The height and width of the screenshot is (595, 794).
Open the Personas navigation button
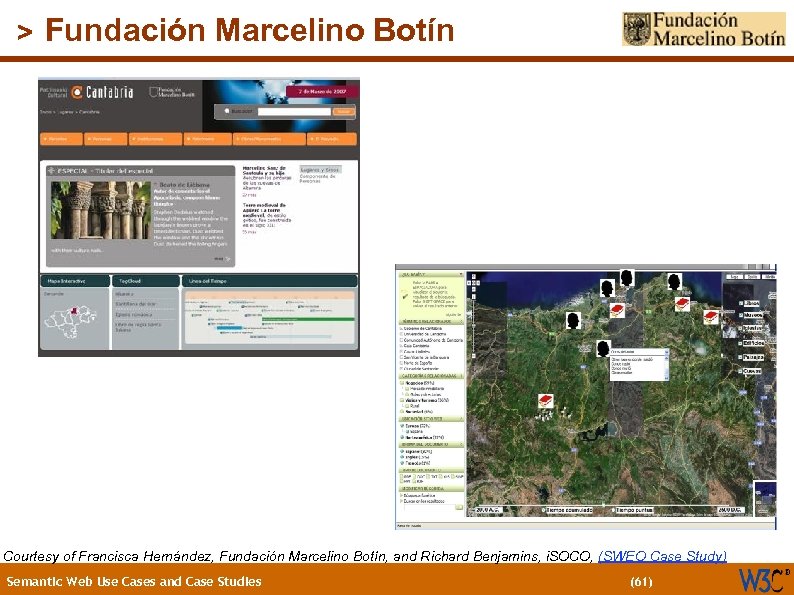point(105,139)
